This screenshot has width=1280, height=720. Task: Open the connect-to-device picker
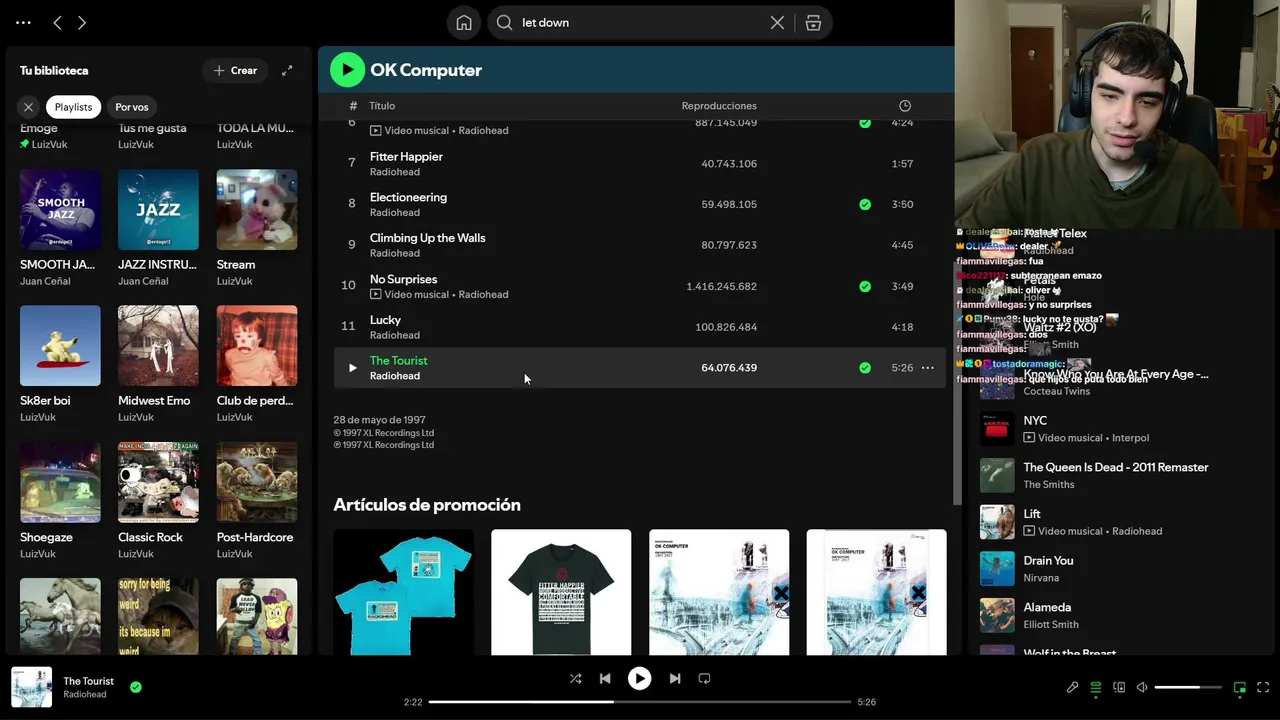pos(1119,687)
